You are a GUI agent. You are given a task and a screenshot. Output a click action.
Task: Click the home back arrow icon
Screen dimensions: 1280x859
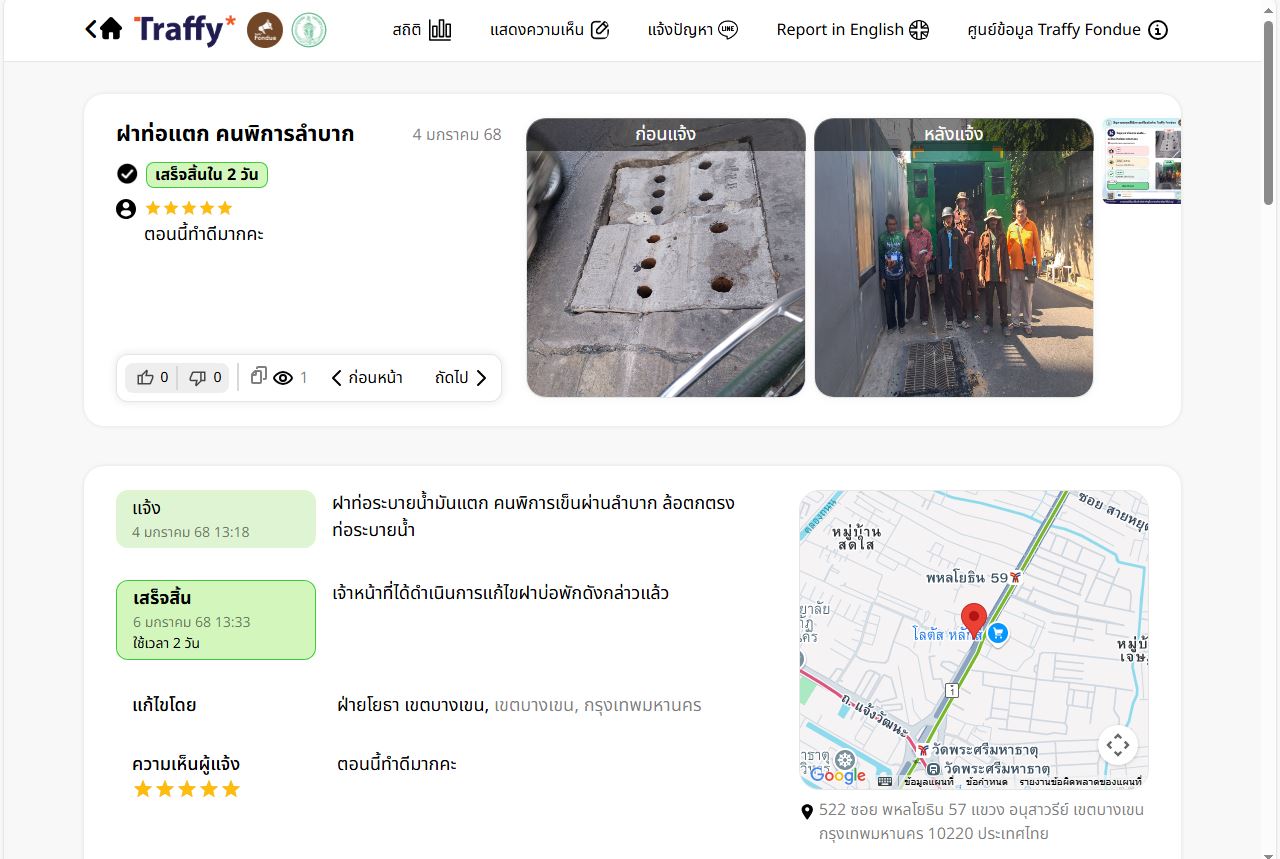(103, 29)
